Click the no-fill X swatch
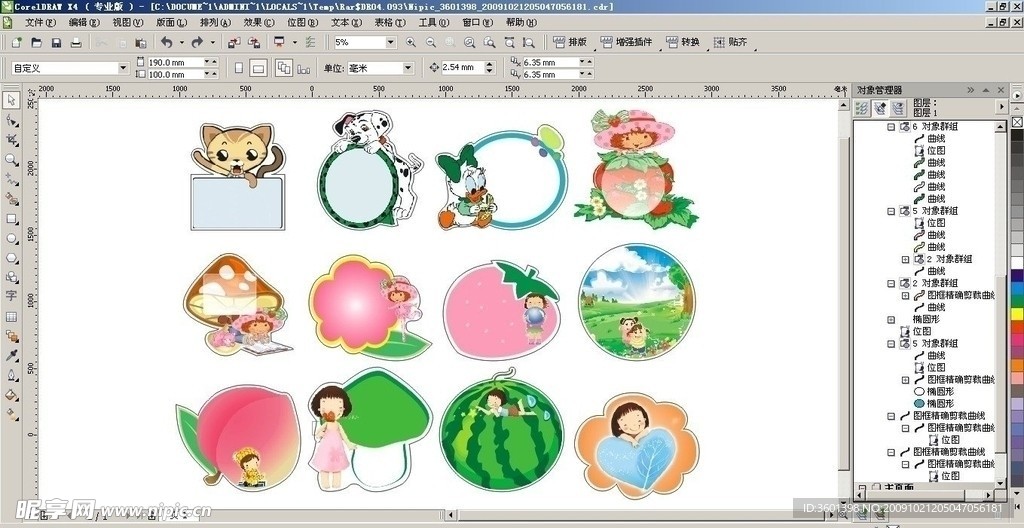This screenshot has height=528, width=1024. [x=1017, y=122]
